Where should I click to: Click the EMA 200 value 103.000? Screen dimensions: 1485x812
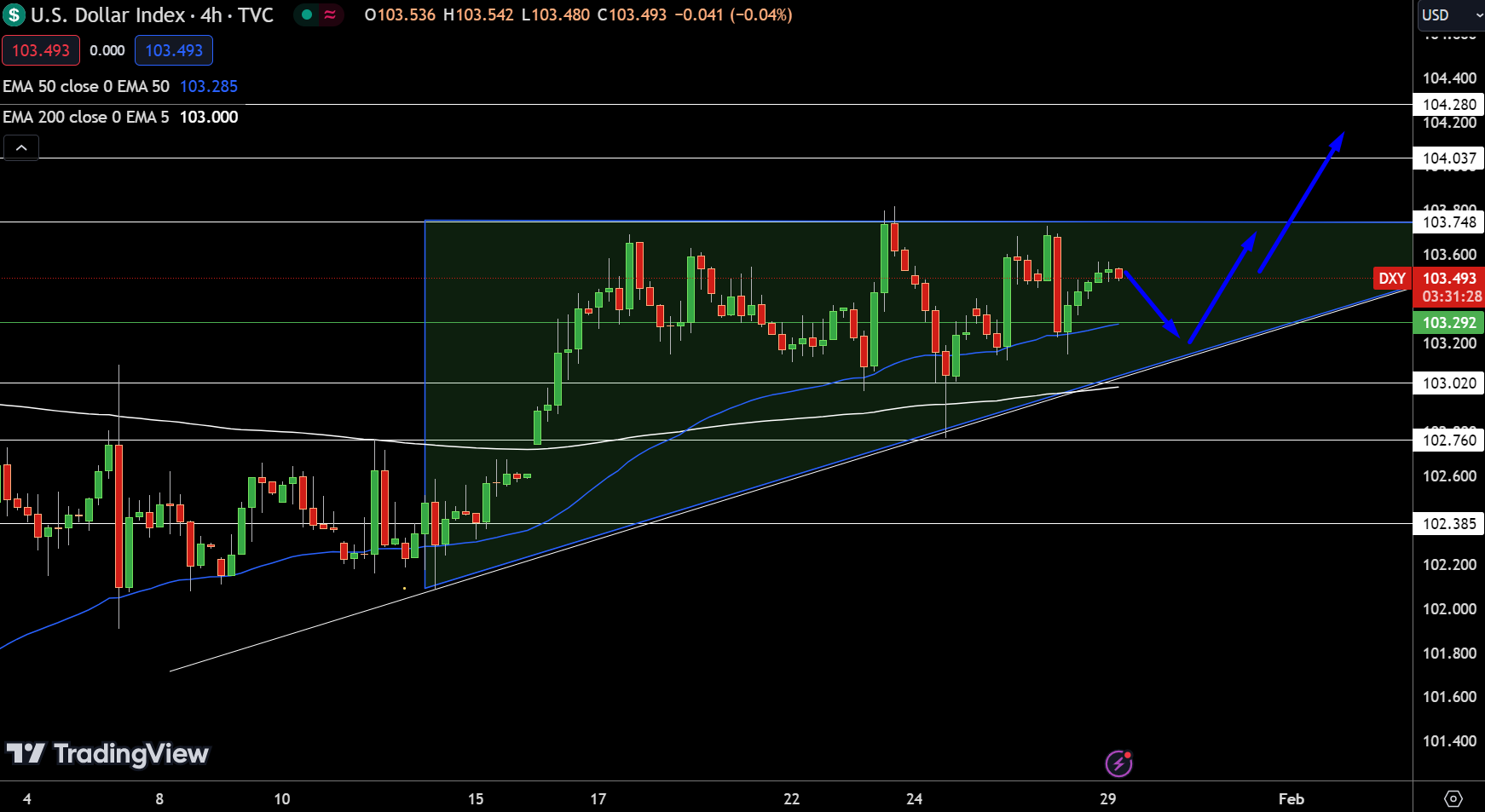tap(209, 117)
